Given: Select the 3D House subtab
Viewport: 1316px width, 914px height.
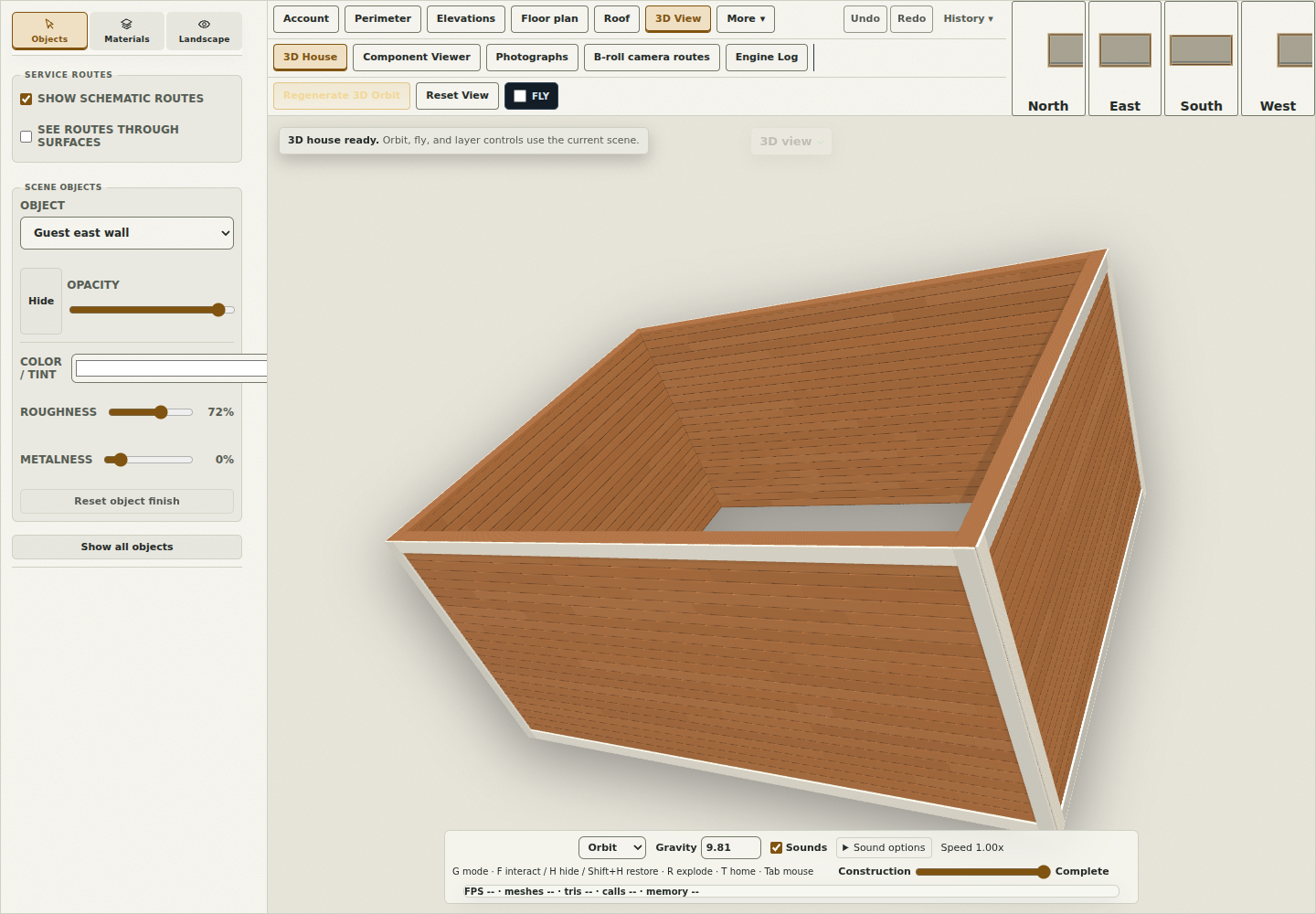Looking at the screenshot, I should tap(311, 58).
